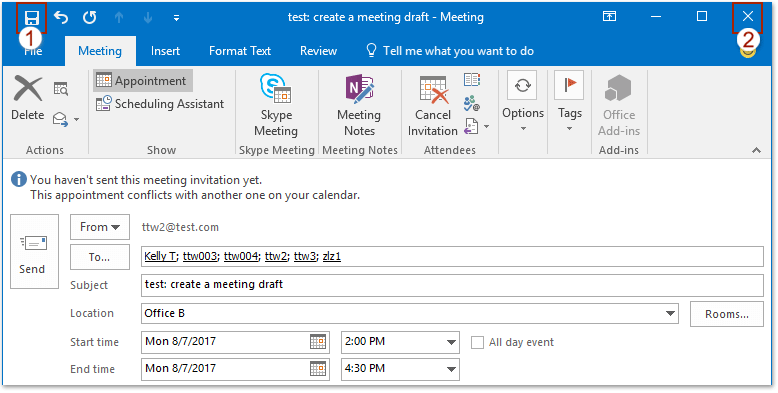Click the To... button
778x393 pixels.
100,257
